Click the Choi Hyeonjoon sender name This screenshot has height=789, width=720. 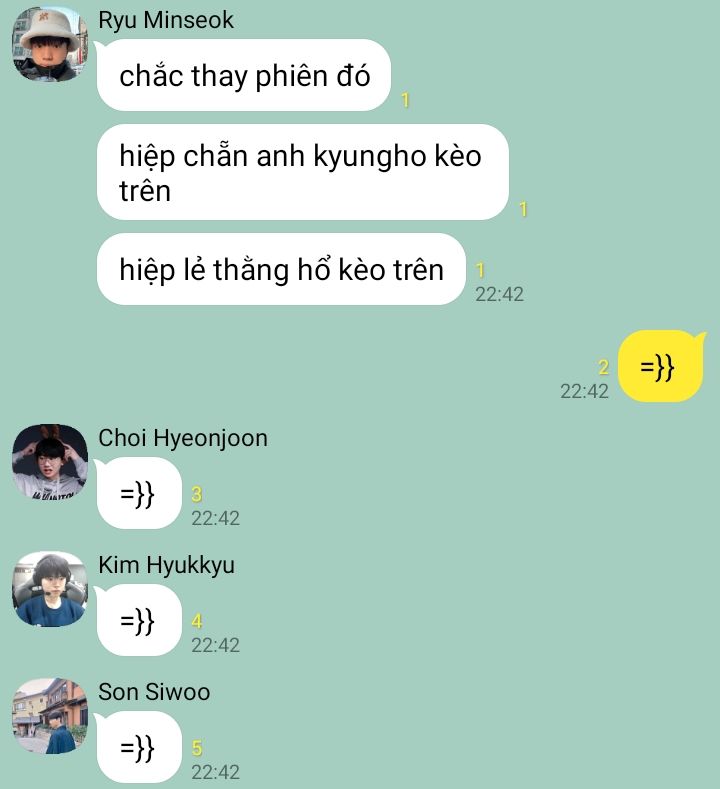183,438
